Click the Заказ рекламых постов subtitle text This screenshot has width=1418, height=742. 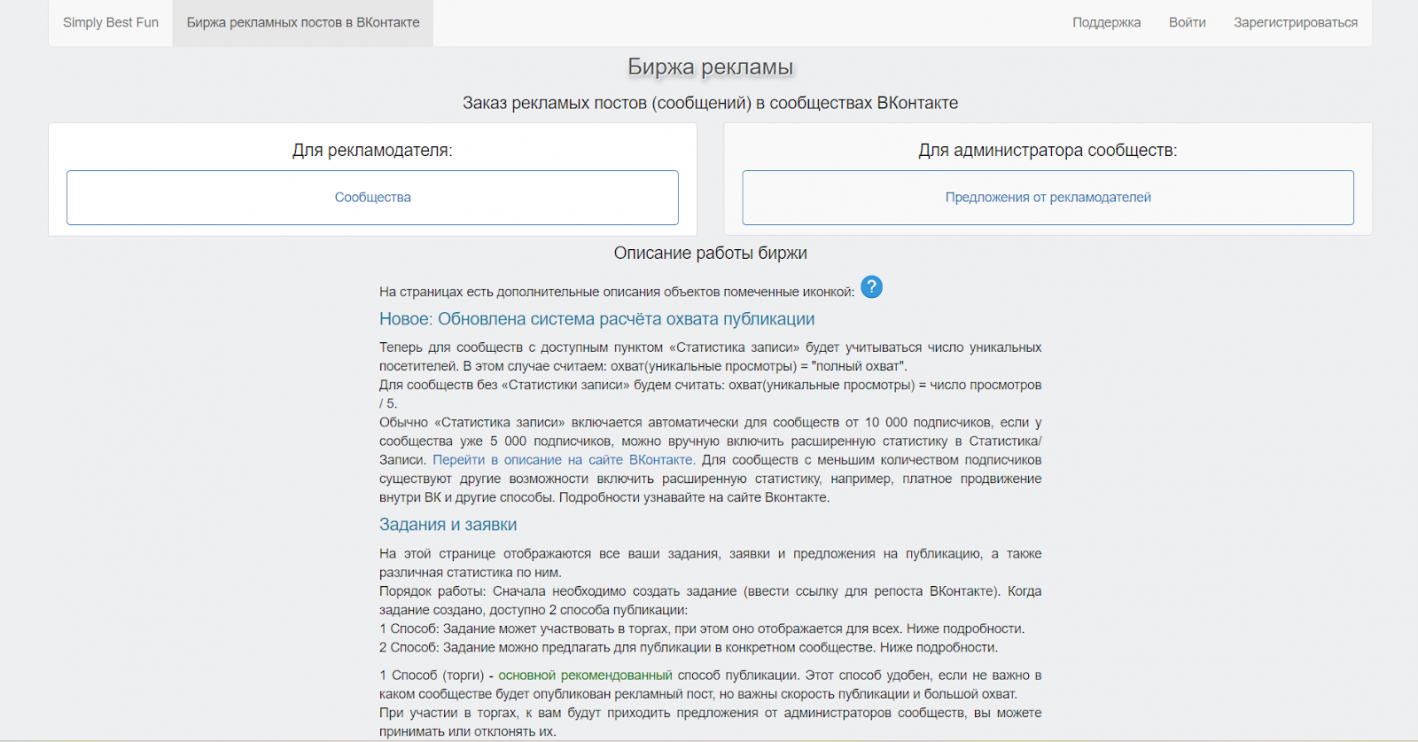(710, 102)
